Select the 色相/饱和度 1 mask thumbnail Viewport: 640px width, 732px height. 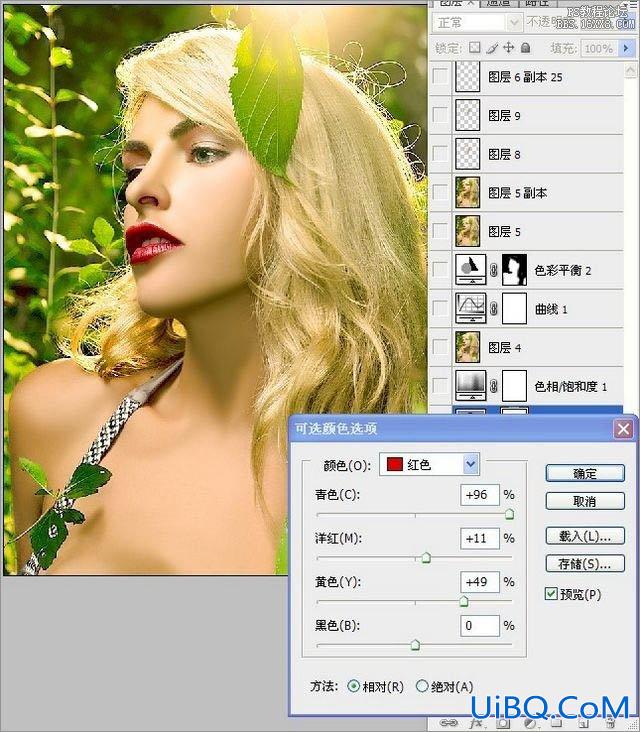[x=514, y=386]
